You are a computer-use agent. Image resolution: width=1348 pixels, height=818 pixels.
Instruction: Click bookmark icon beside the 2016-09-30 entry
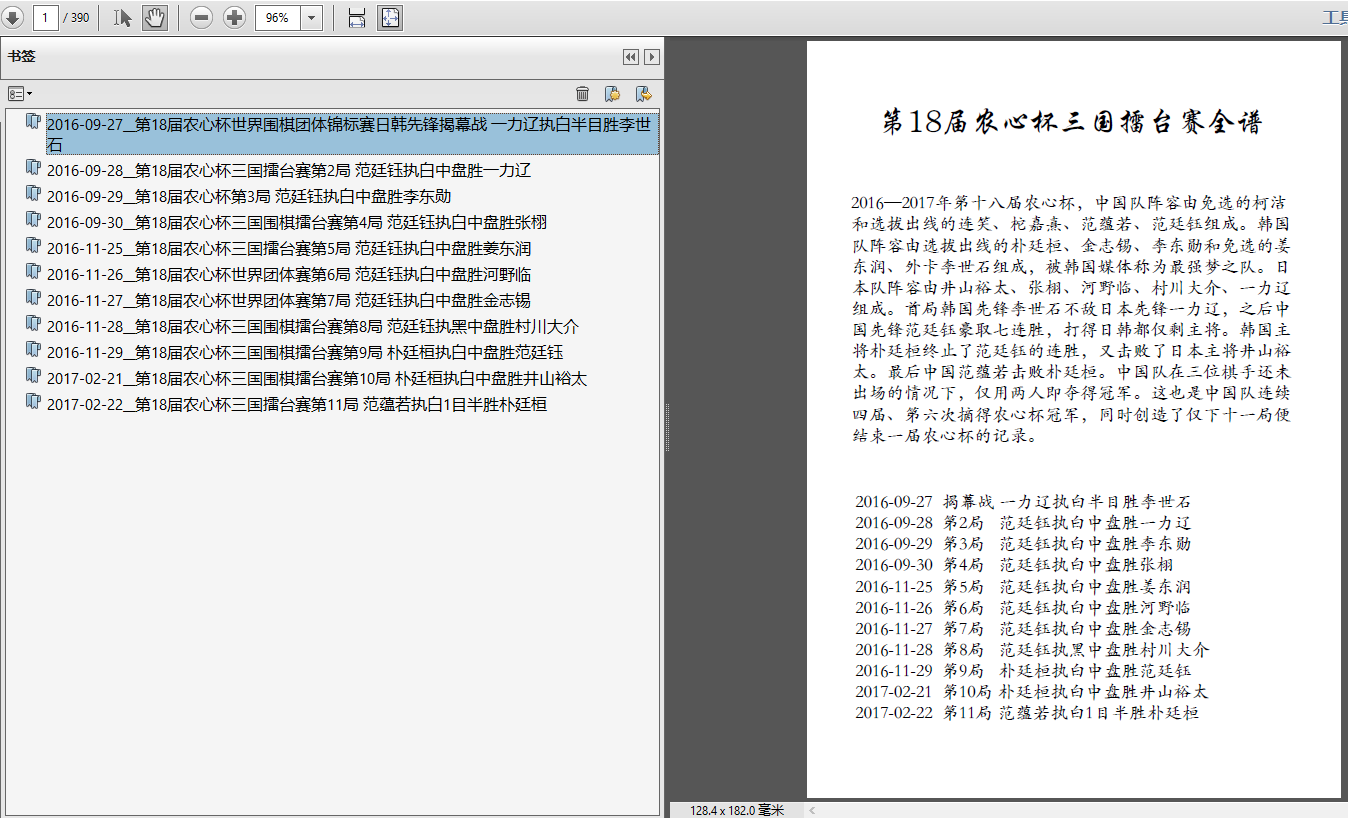[x=33, y=220]
